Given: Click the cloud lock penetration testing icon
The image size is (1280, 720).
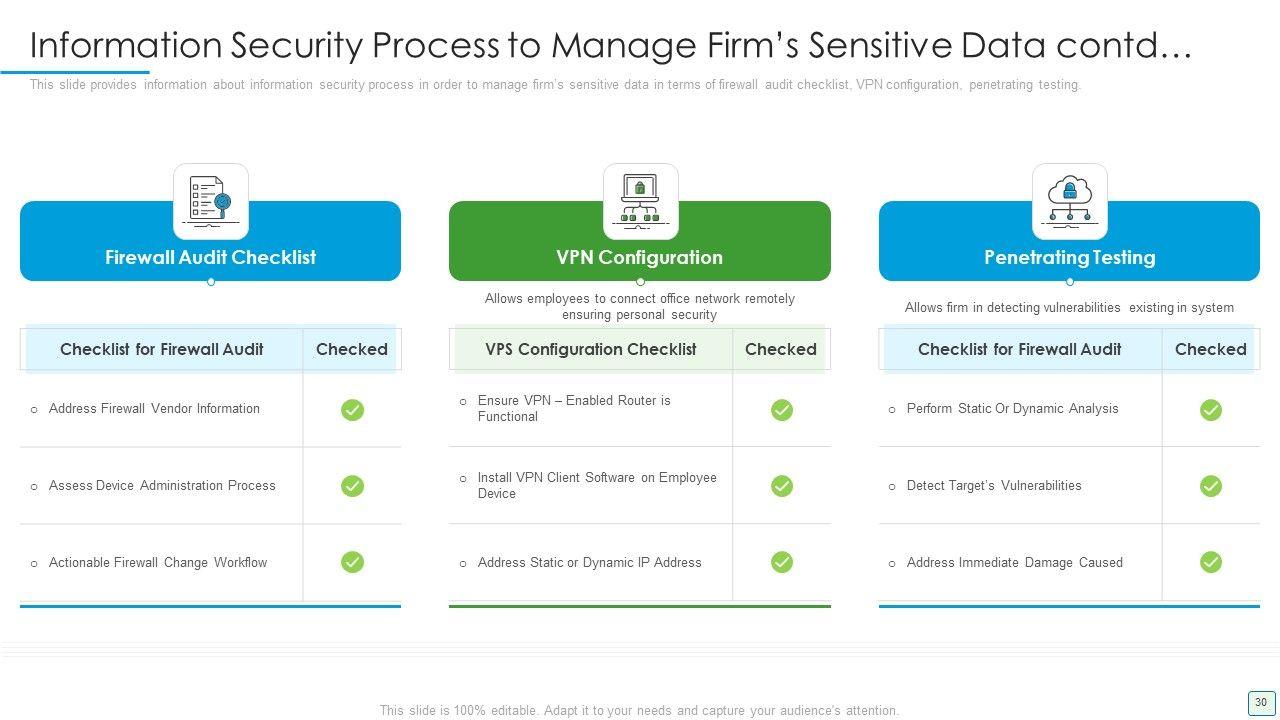Looking at the screenshot, I should click(1069, 201).
